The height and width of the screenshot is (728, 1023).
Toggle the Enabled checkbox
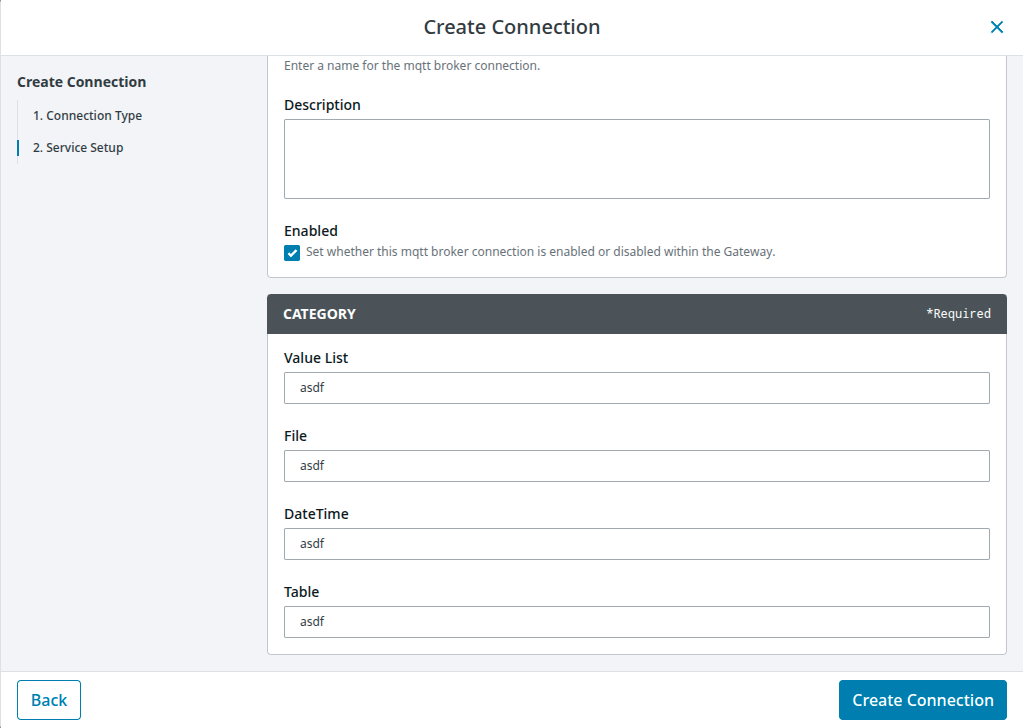pyautogui.click(x=292, y=253)
